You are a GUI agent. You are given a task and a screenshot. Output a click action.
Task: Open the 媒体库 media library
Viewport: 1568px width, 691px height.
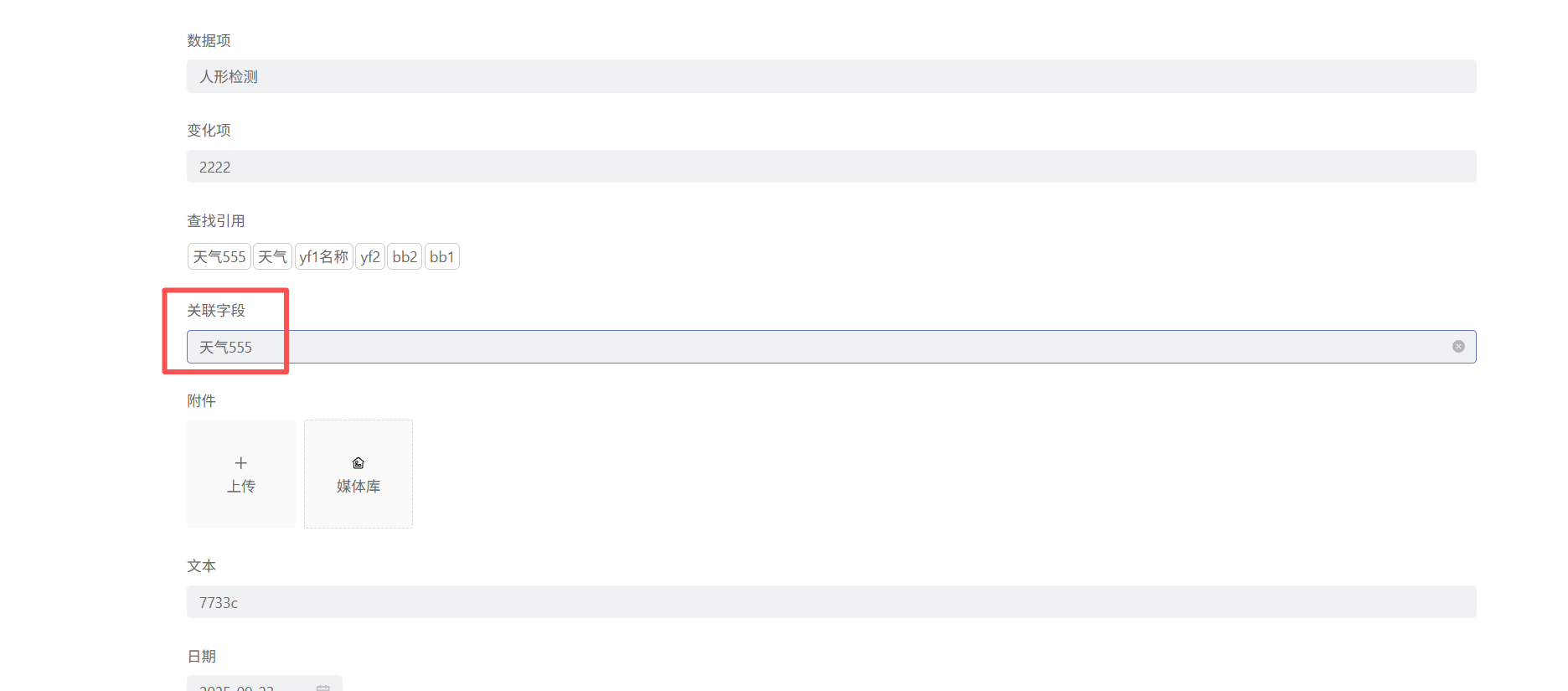[358, 474]
